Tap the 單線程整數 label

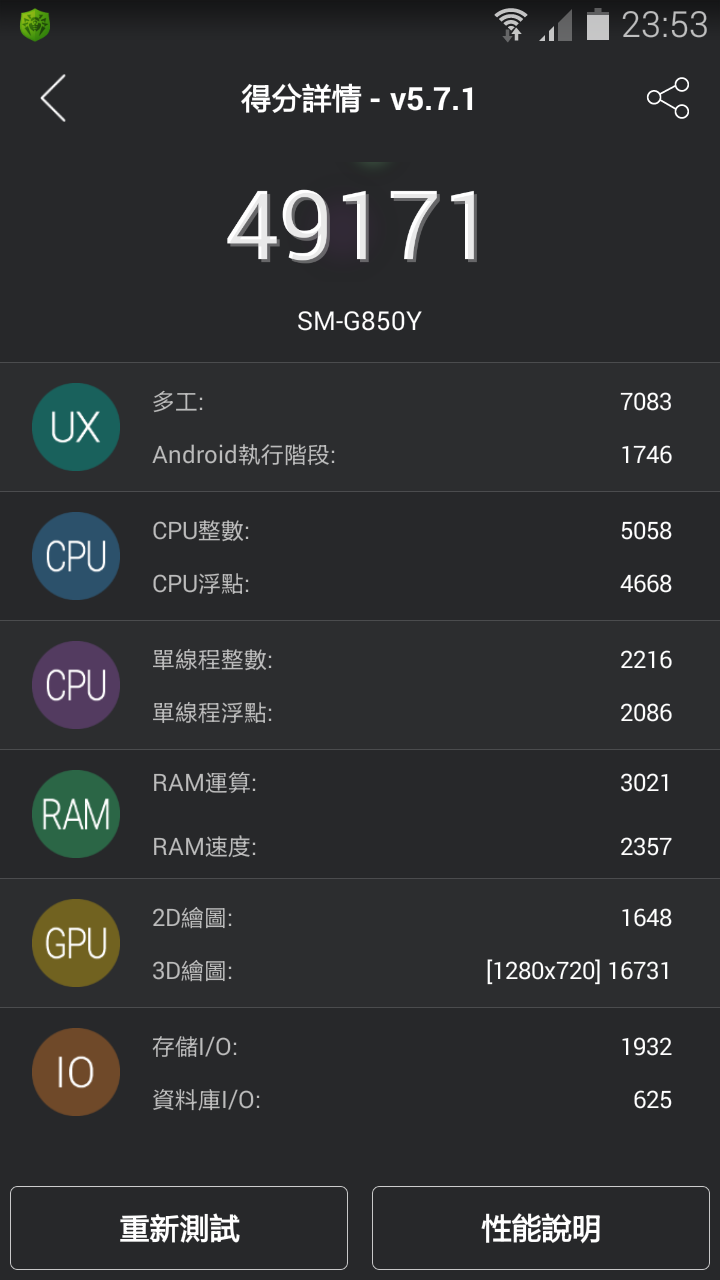click(x=212, y=660)
